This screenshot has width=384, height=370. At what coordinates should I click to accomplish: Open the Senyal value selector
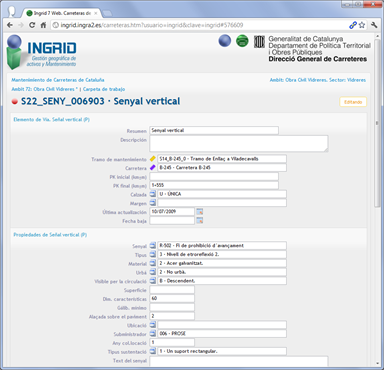[x=153, y=246]
